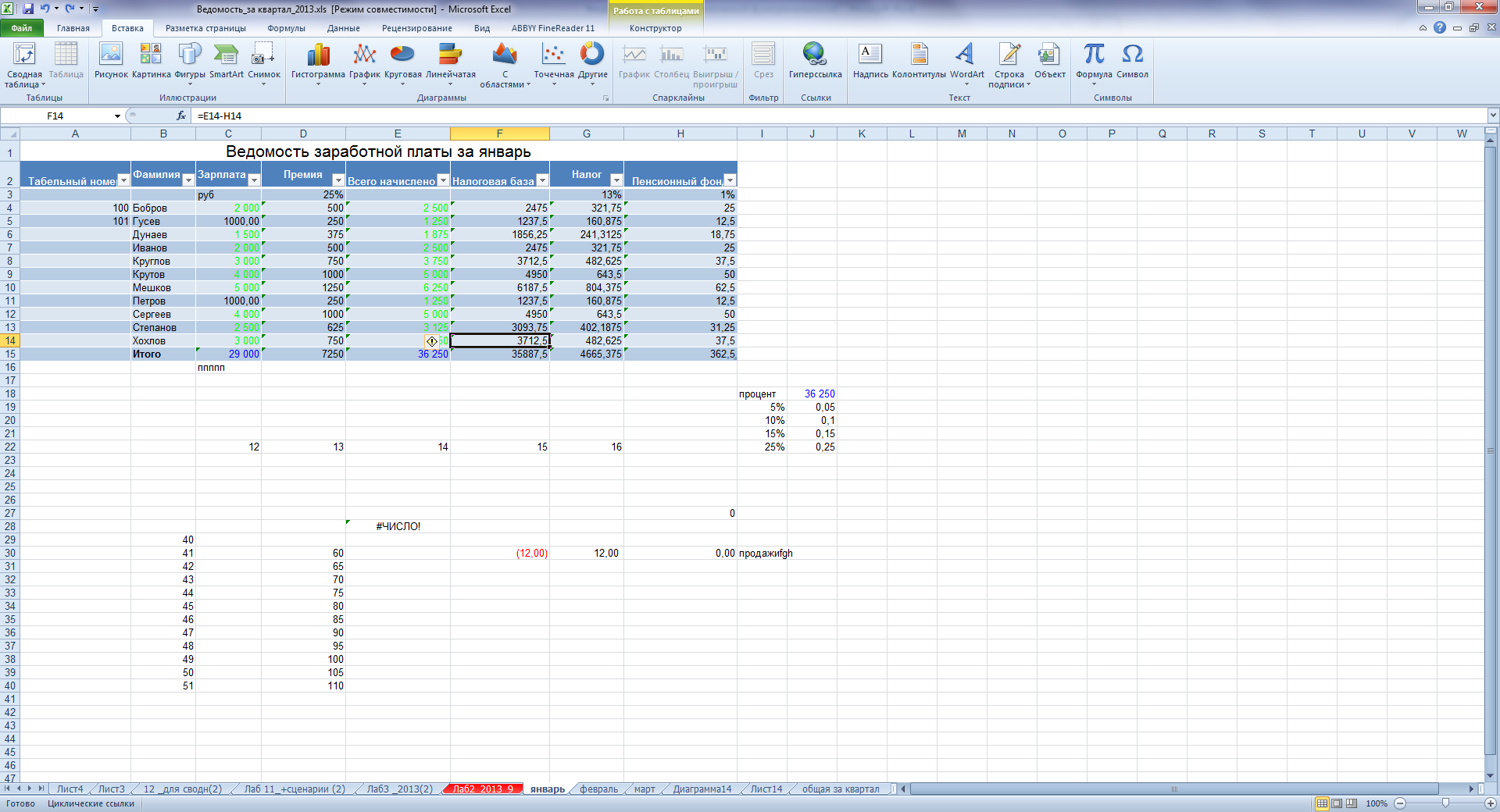Select column header F
The image size is (1500, 812).
[x=499, y=134]
